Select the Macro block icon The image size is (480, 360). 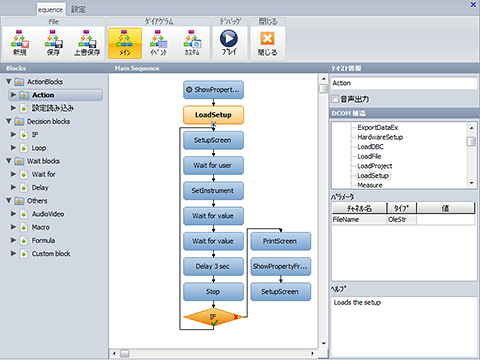(24, 227)
